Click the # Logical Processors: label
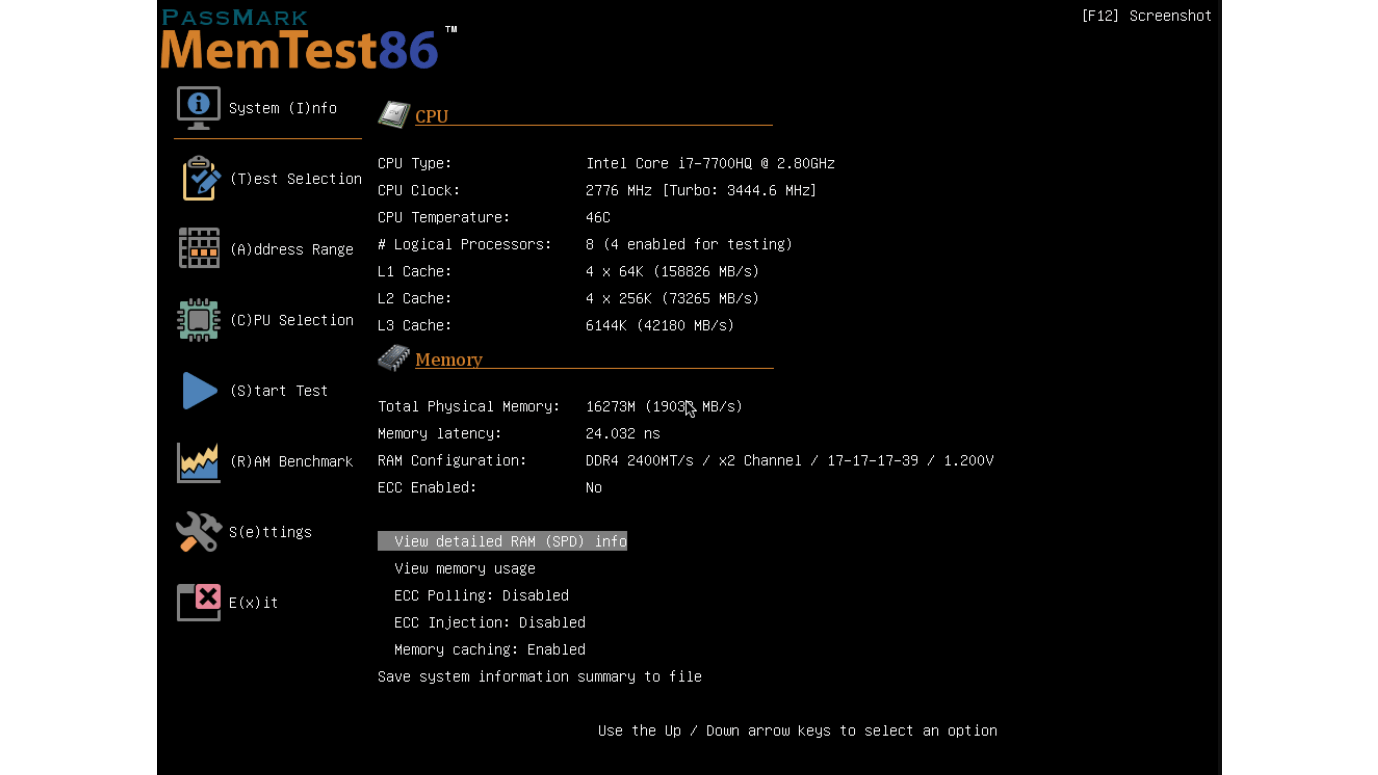Viewport: 1378px width, 775px height. click(465, 244)
